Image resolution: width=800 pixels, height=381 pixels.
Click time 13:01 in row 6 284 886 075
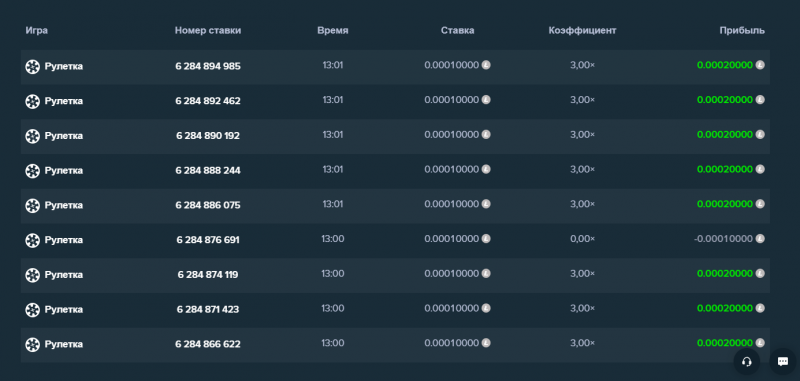pos(333,204)
